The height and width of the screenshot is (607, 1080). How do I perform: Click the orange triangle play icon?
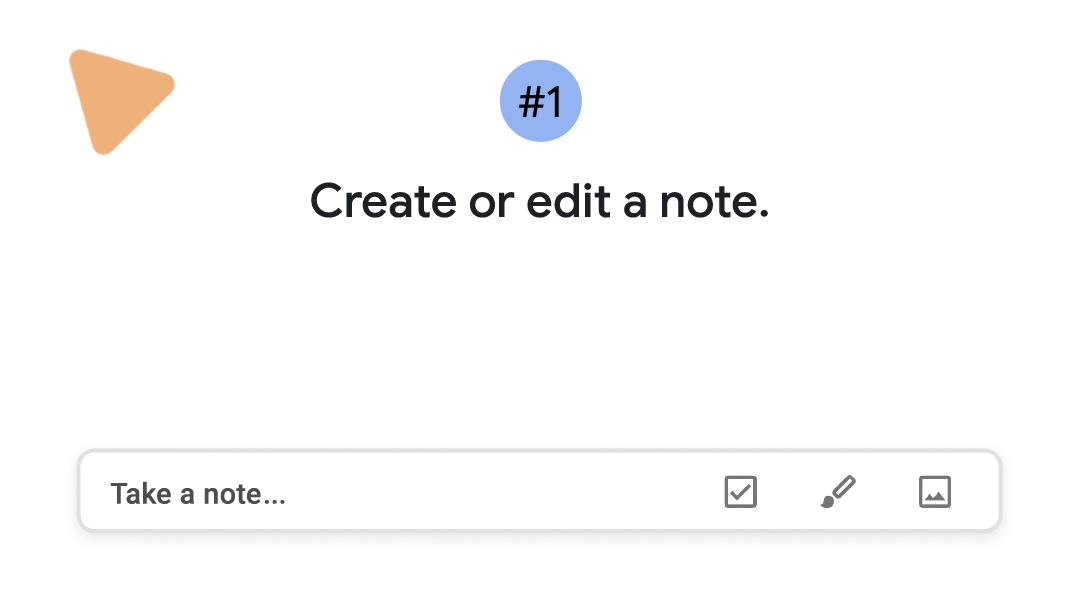click(116, 99)
